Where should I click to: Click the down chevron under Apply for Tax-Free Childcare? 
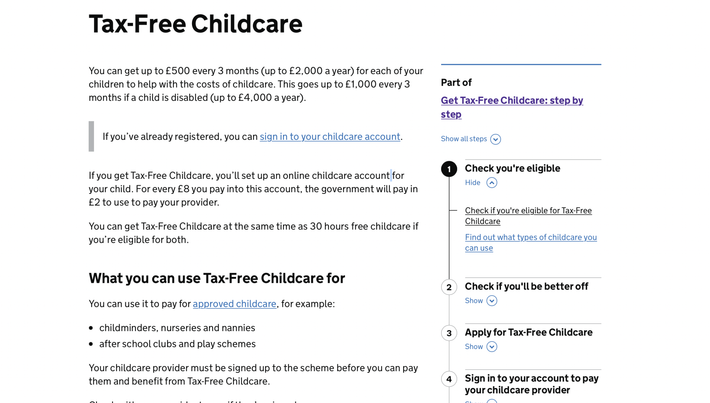coord(492,347)
